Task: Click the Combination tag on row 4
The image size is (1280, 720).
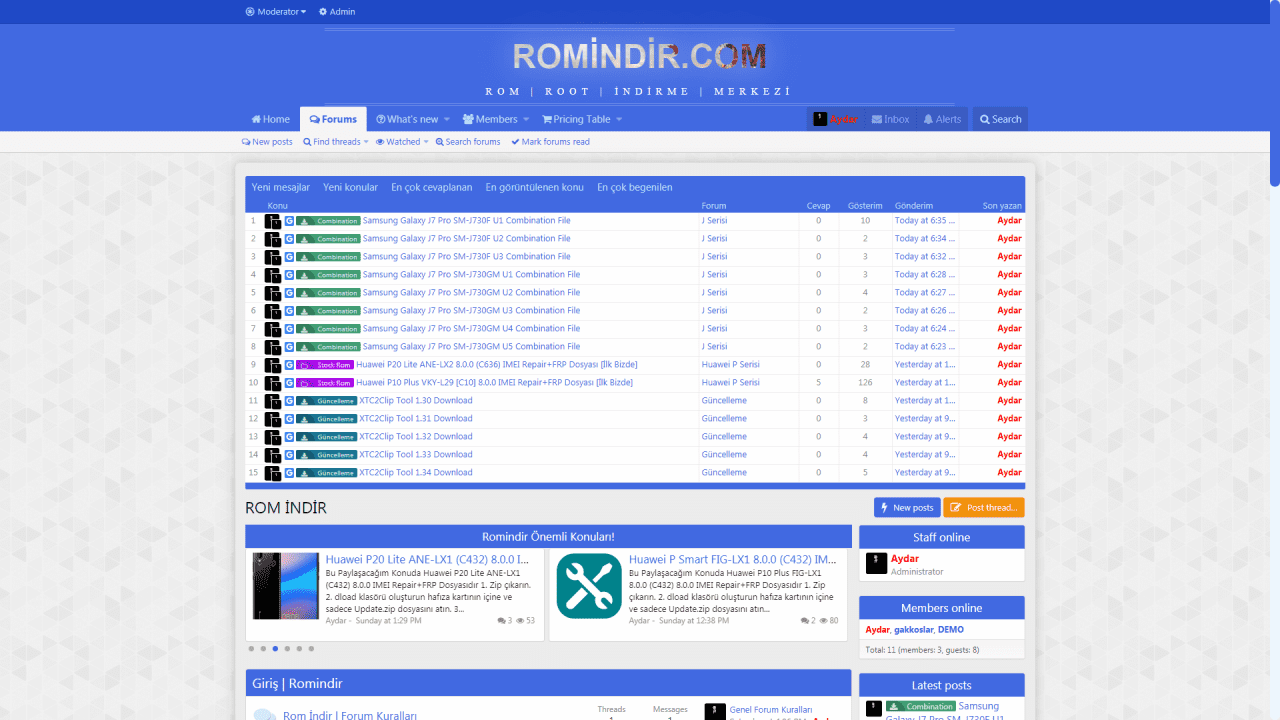Action: [328, 275]
